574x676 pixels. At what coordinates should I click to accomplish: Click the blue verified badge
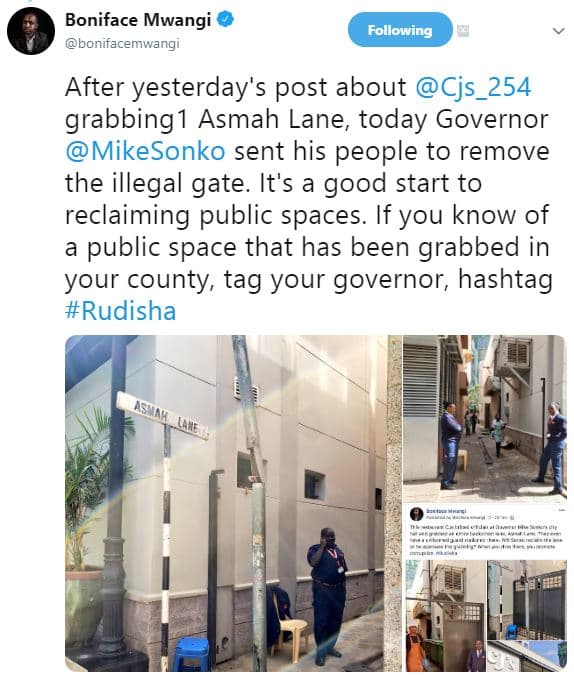tap(225, 19)
